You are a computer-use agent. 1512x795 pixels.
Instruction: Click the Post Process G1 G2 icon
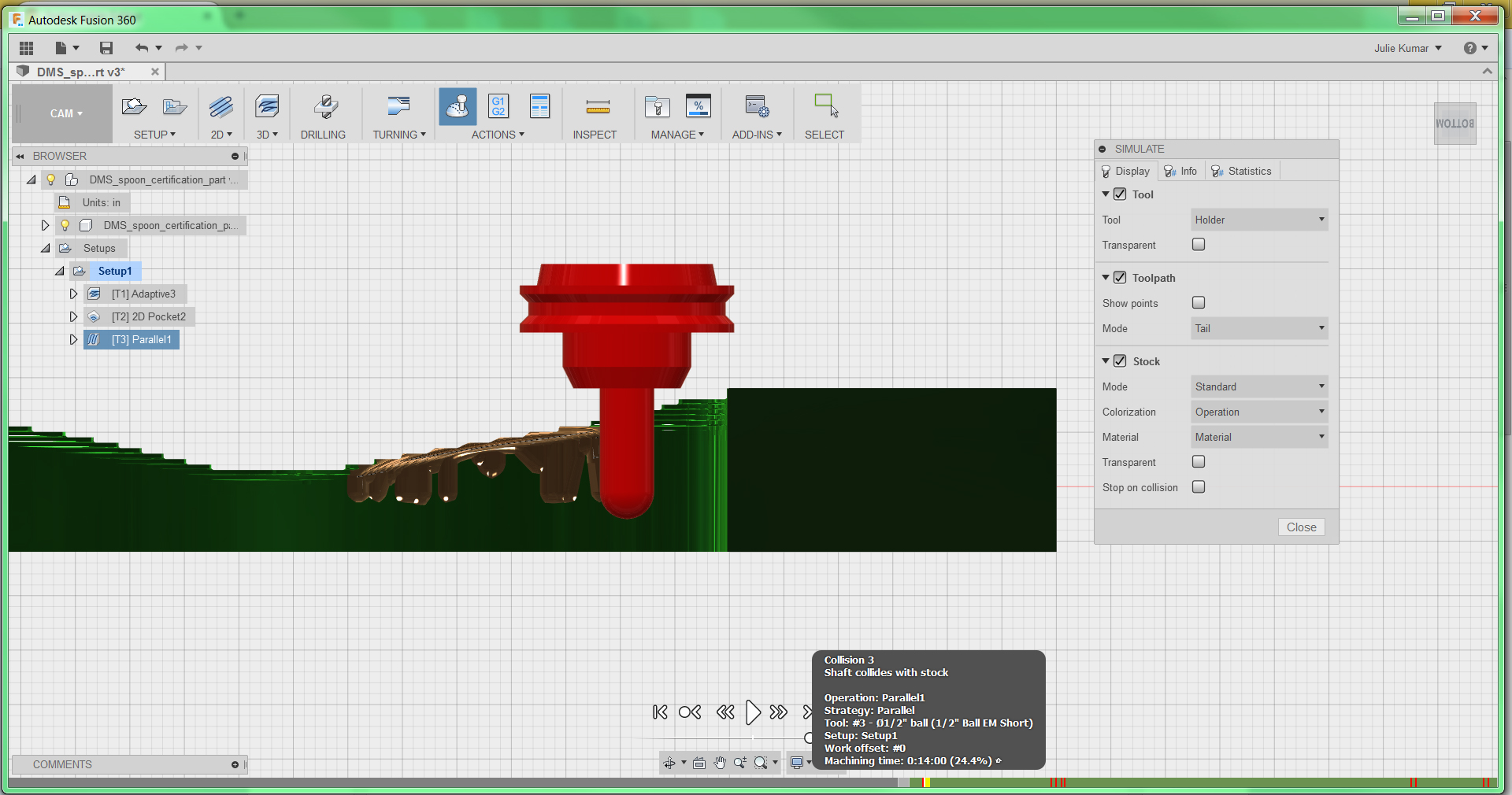point(498,106)
